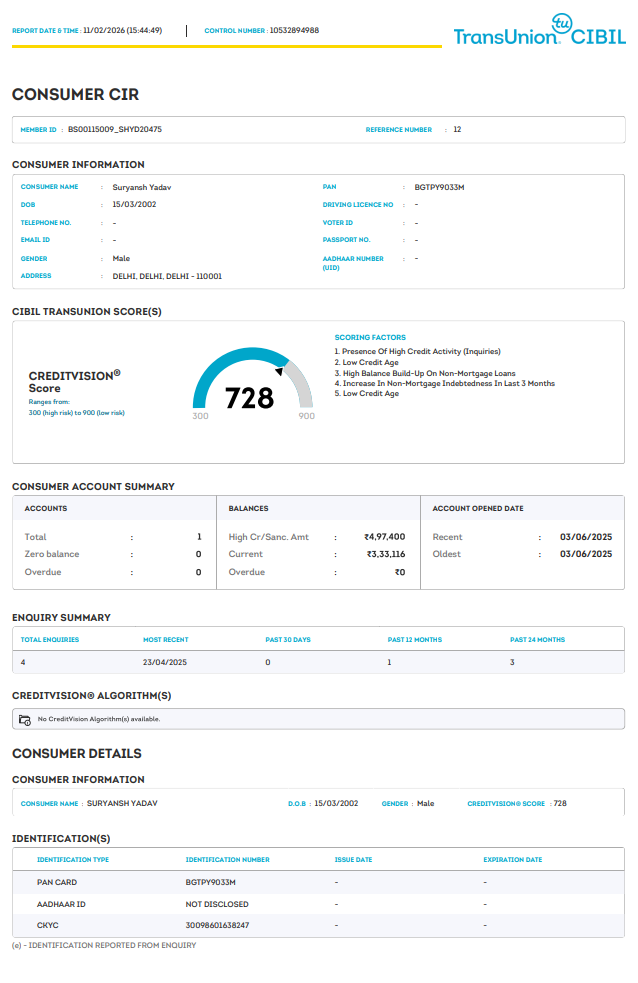638x983 pixels.
Task: Click the DRIVING LICENCE NO label
Action: tap(358, 204)
